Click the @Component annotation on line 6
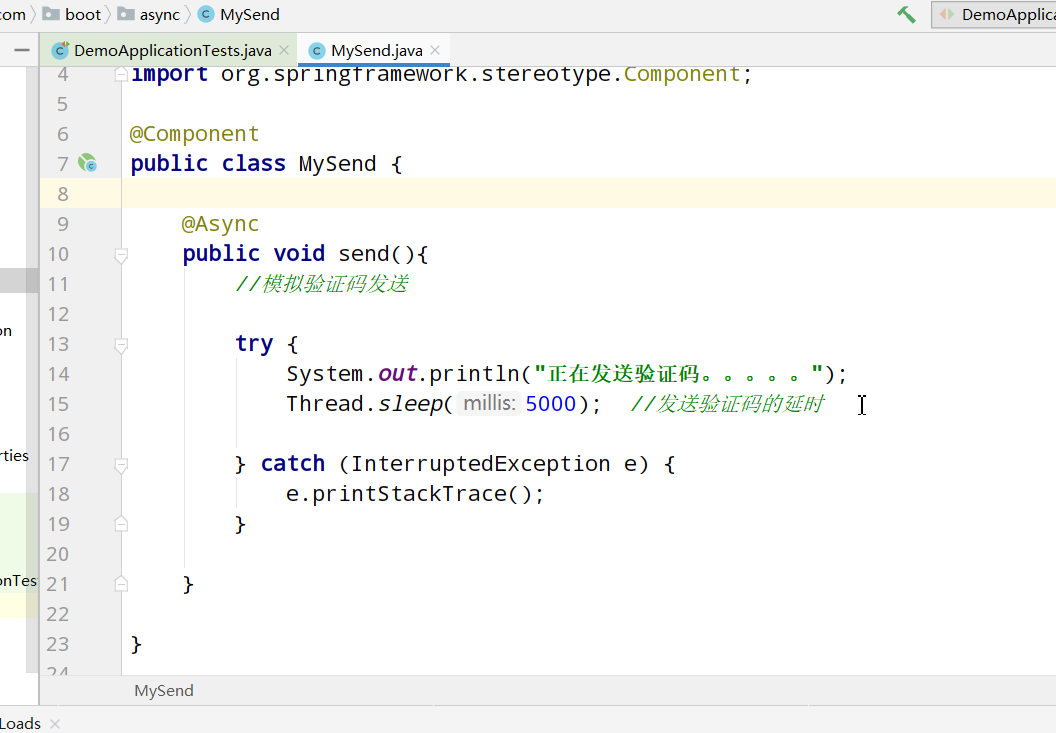1056x733 pixels. [x=195, y=133]
